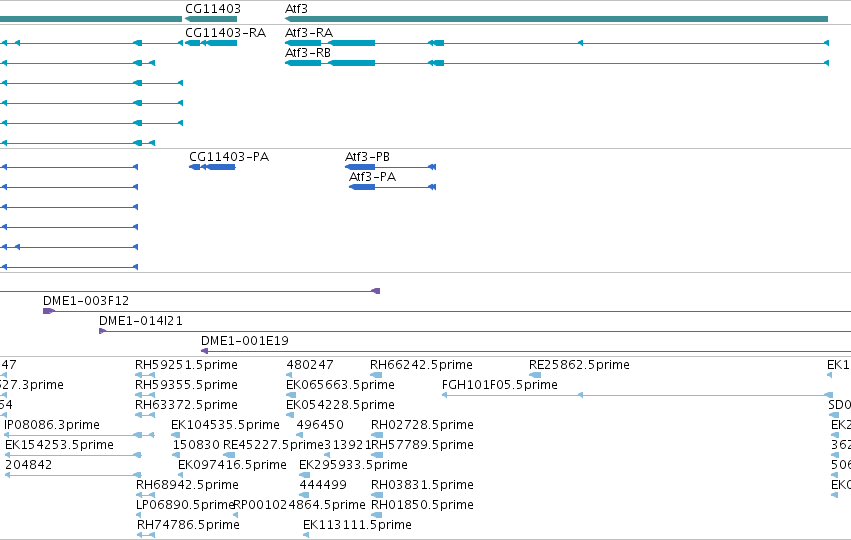Click the long FGH101F05.5prime alignment line
Screen dimensions: 851x540
637,395
